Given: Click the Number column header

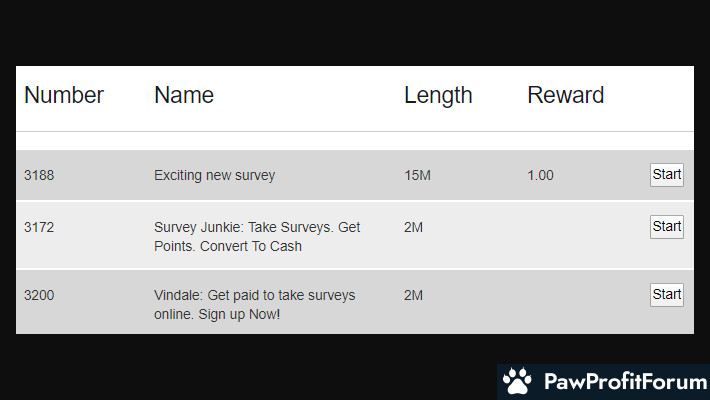Looking at the screenshot, I should [64, 95].
